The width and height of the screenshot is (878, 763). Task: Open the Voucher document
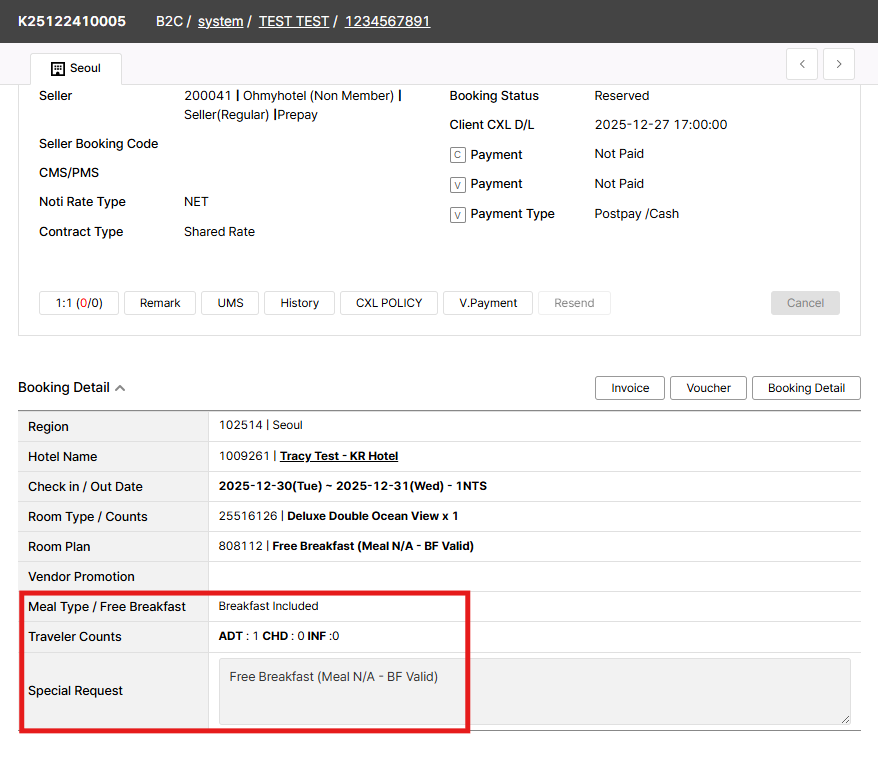click(x=708, y=388)
